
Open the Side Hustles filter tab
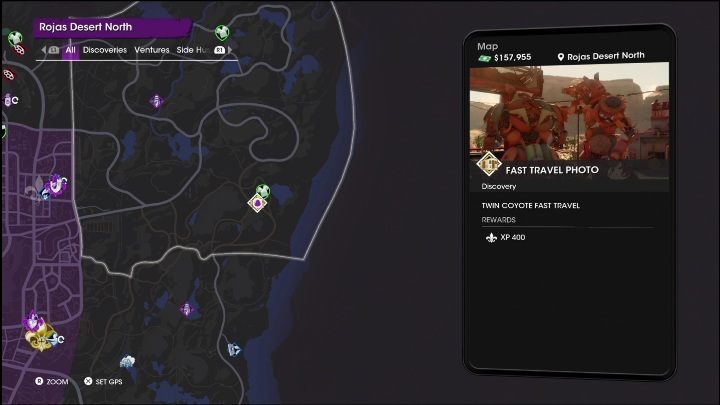pyautogui.click(x=193, y=50)
